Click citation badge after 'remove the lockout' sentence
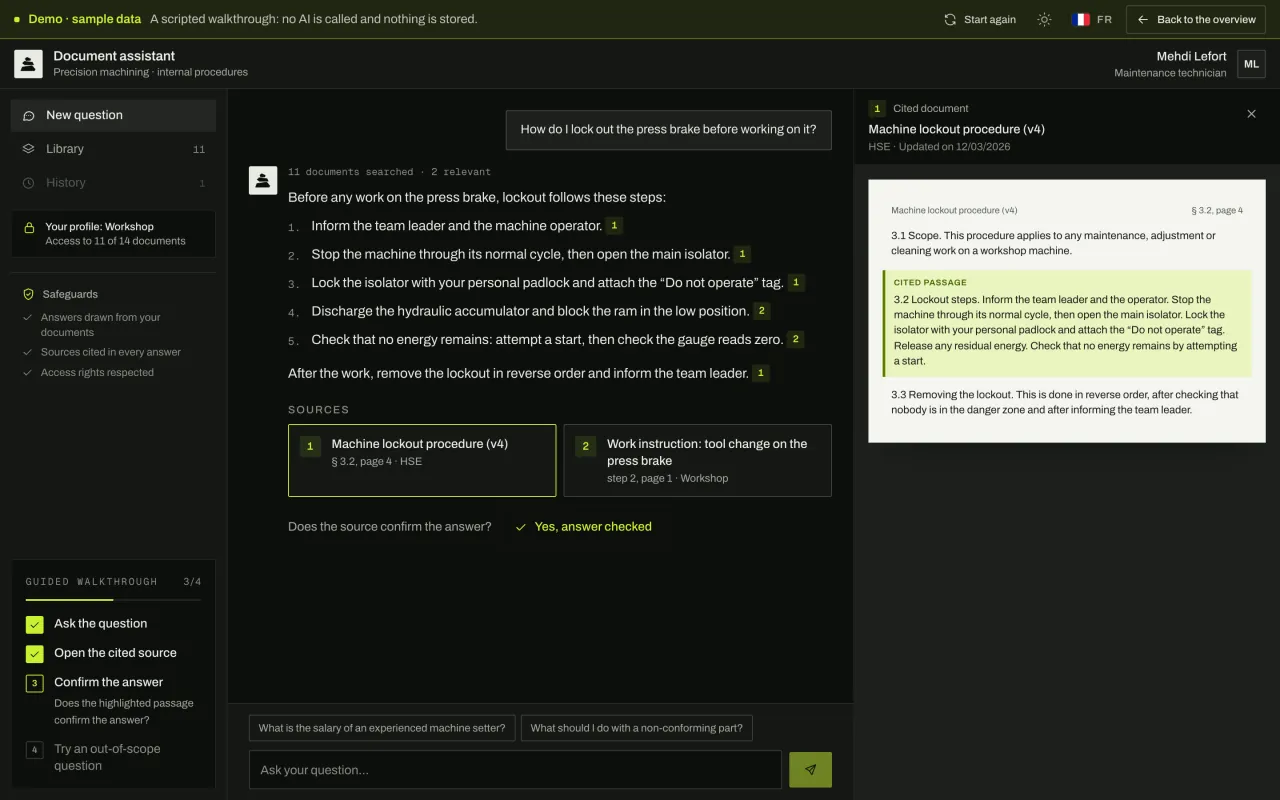 pyautogui.click(x=761, y=373)
